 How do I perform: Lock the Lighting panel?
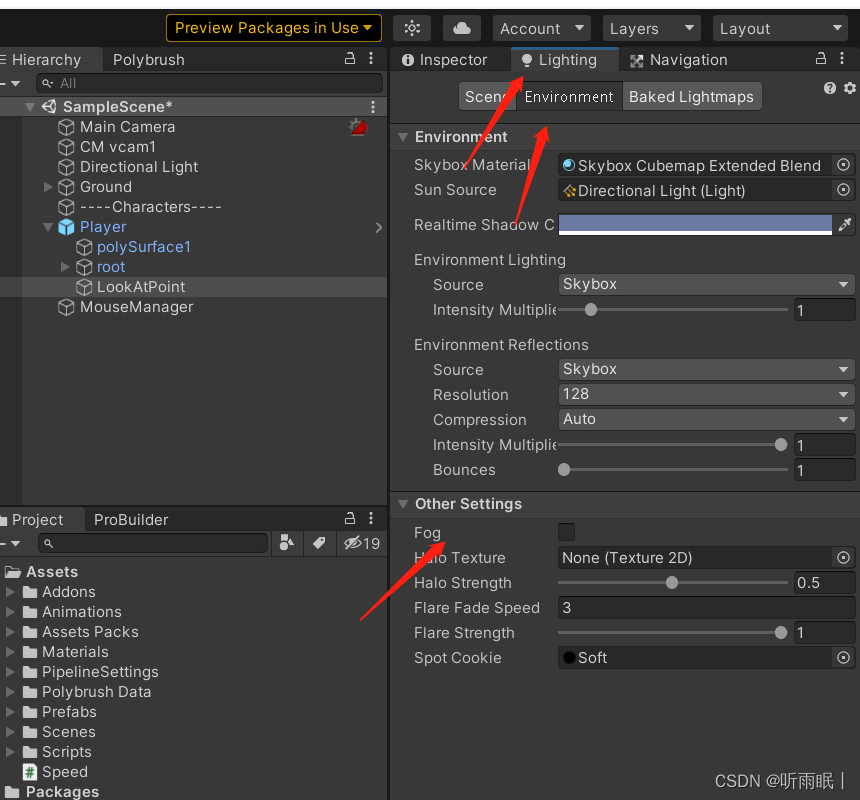[821, 59]
